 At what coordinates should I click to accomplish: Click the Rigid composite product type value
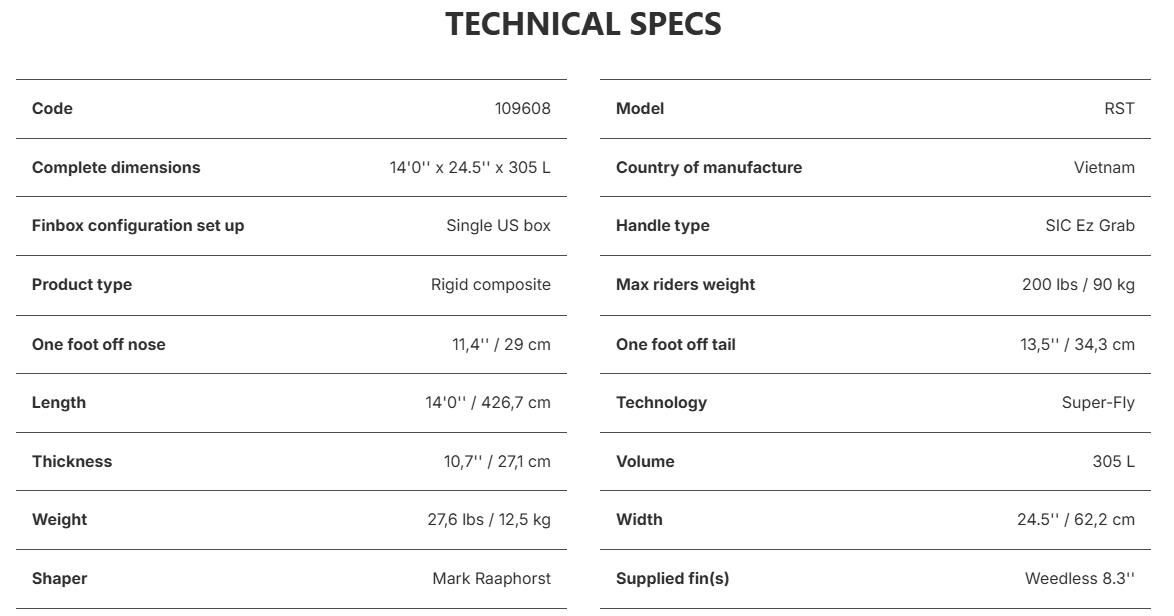(491, 284)
